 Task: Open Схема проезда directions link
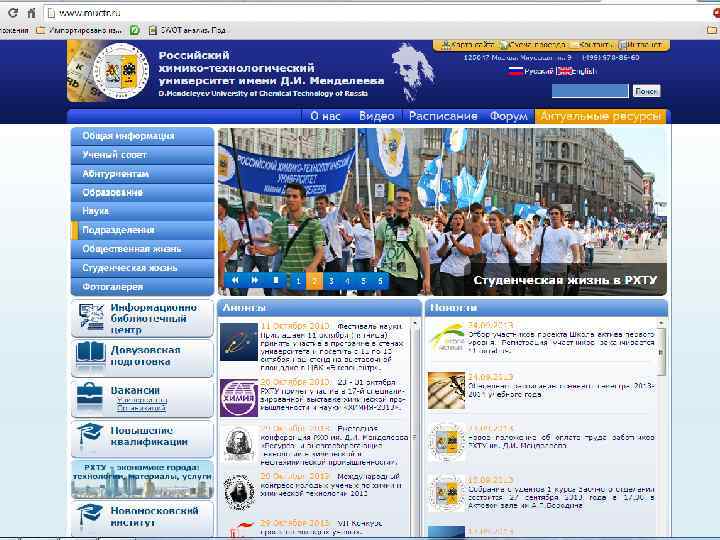click(534, 45)
